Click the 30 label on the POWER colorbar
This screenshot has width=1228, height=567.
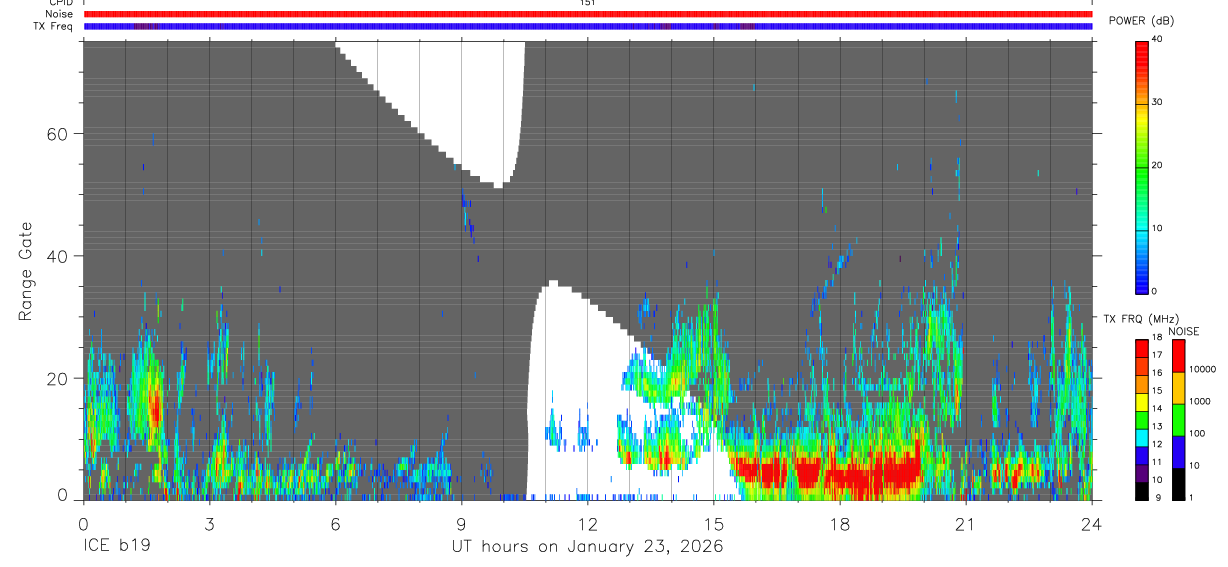point(1157,102)
